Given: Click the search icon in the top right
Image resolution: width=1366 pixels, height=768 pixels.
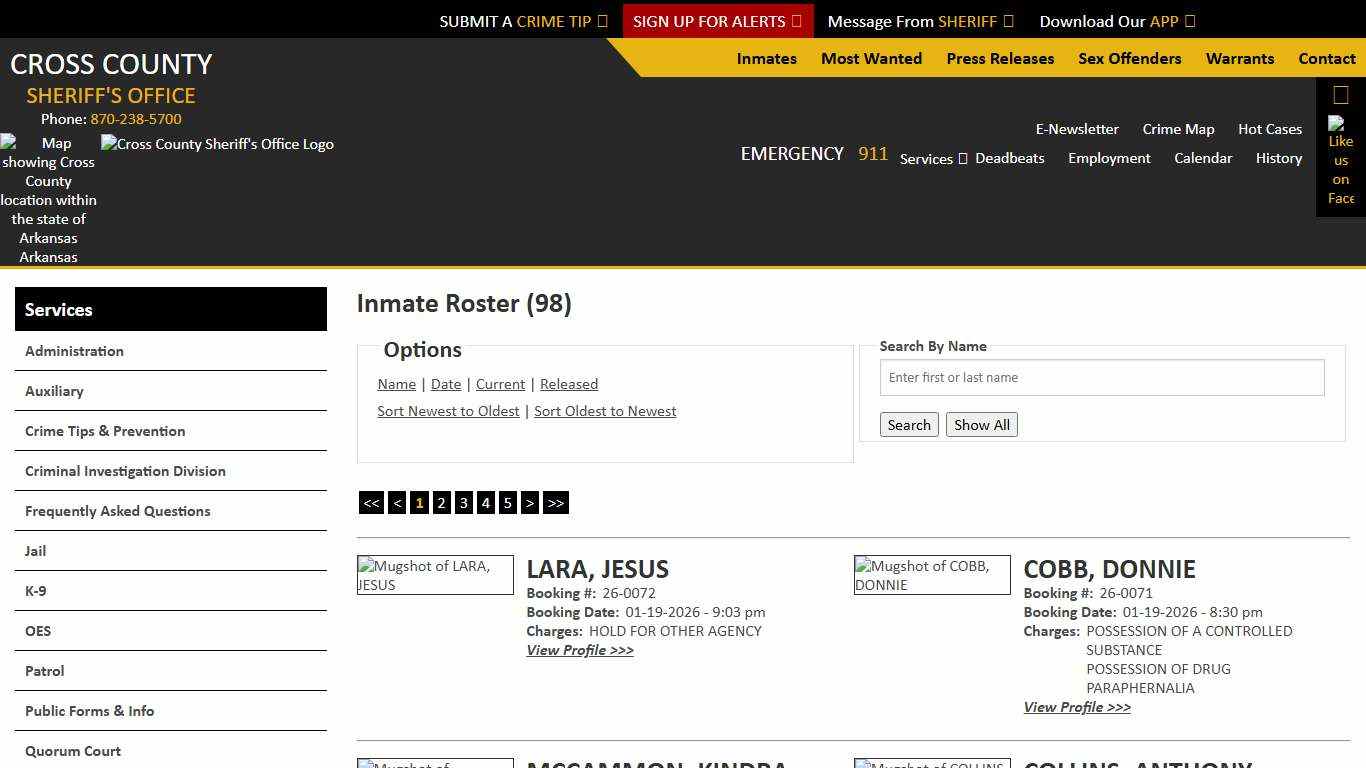Looking at the screenshot, I should tap(1339, 93).
